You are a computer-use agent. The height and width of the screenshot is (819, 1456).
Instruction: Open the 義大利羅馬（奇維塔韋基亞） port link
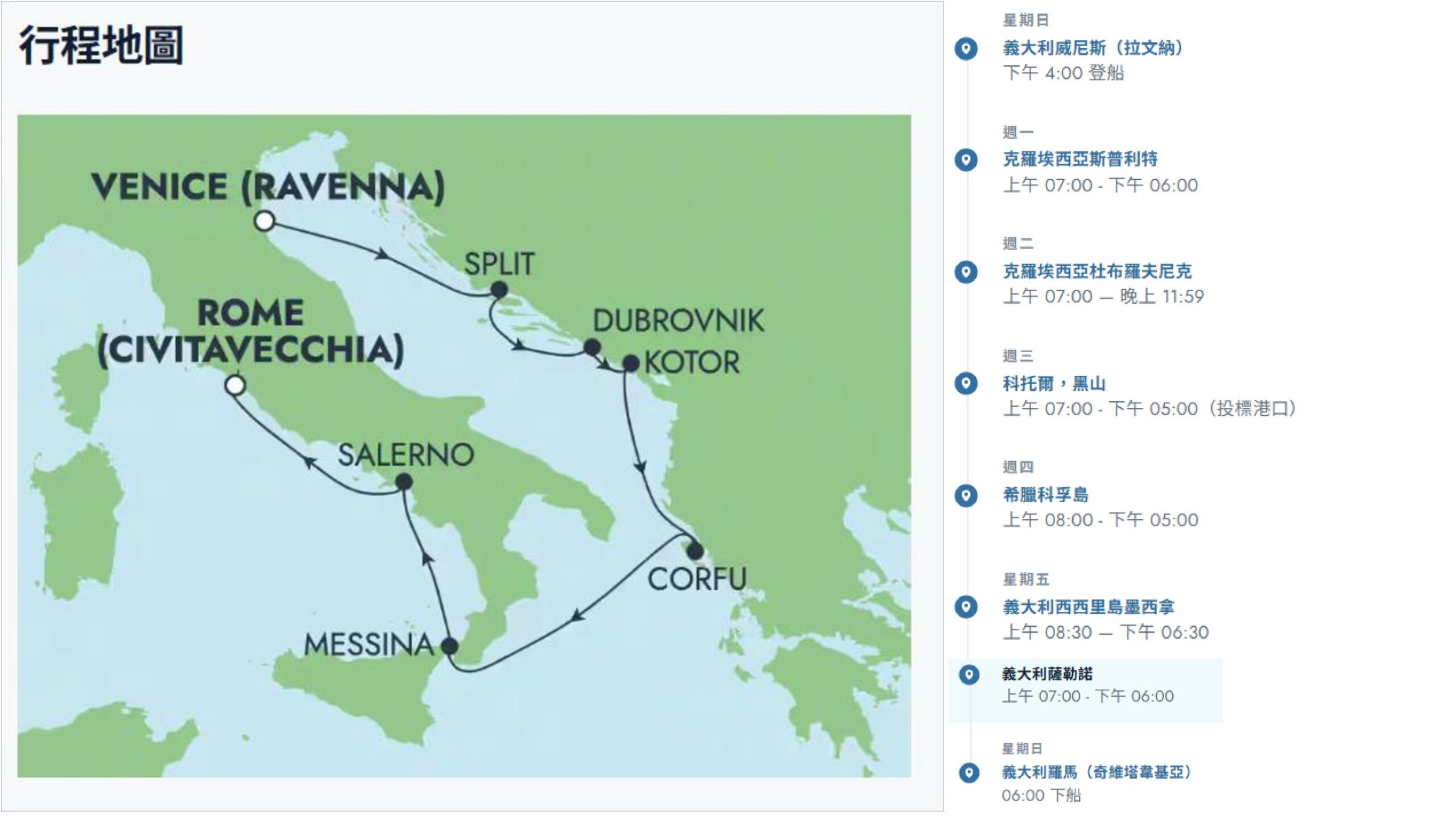(1096, 772)
